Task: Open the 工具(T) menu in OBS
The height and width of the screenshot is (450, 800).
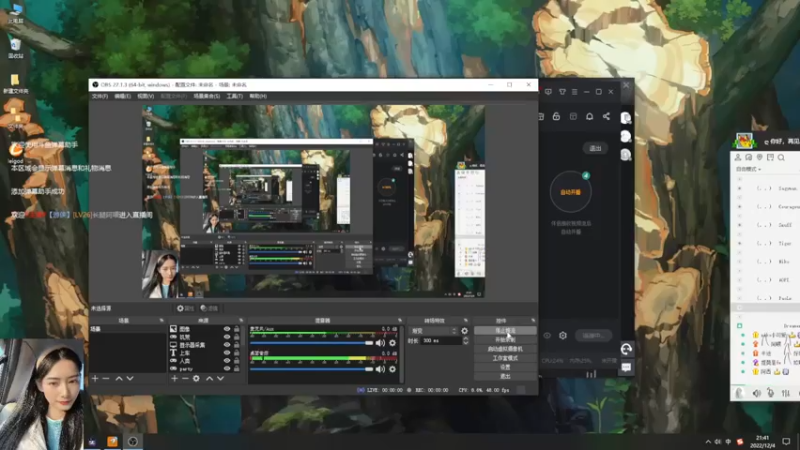Action: pyautogui.click(x=235, y=96)
